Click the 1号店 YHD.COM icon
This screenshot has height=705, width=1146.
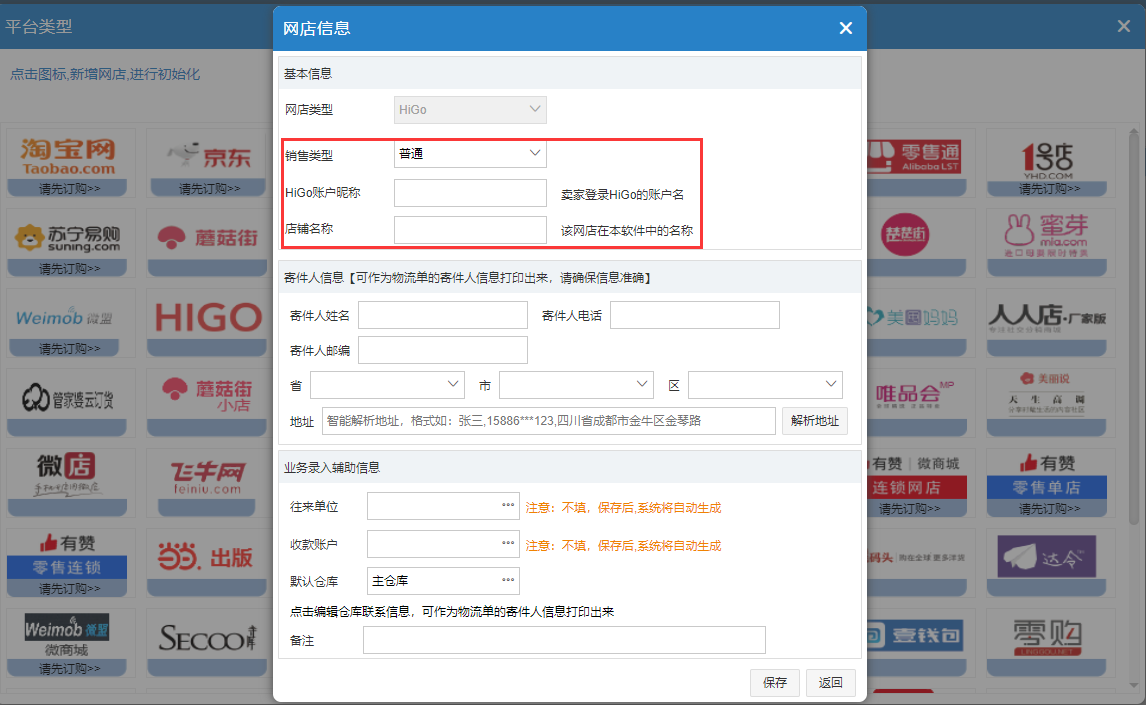click(1047, 160)
